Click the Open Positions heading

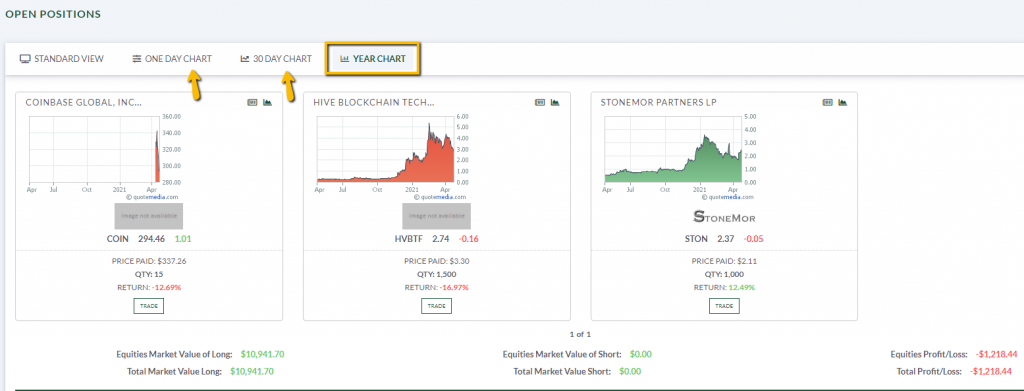53,14
